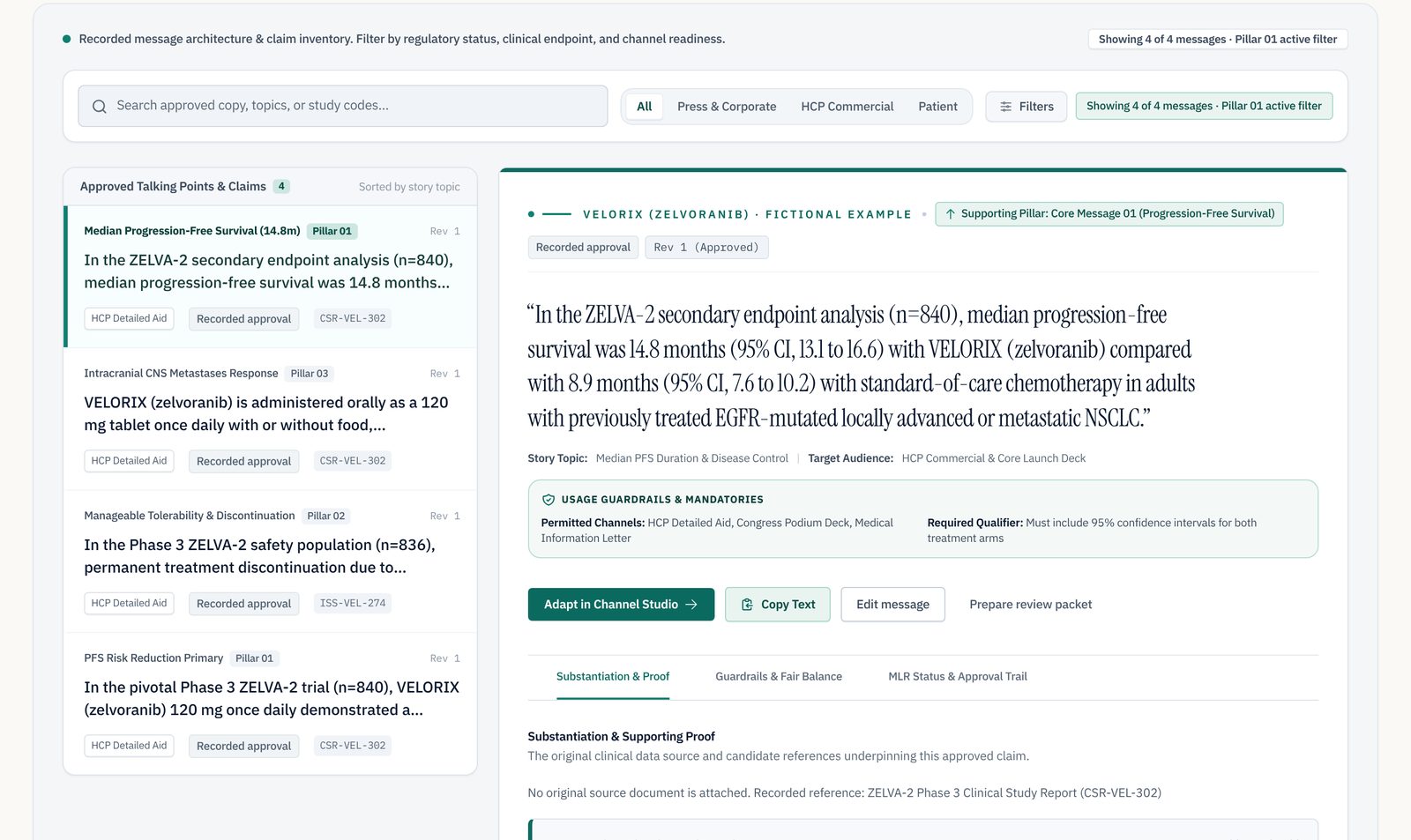
Task: Click the claims count badge 4
Action: pyautogui.click(x=281, y=187)
